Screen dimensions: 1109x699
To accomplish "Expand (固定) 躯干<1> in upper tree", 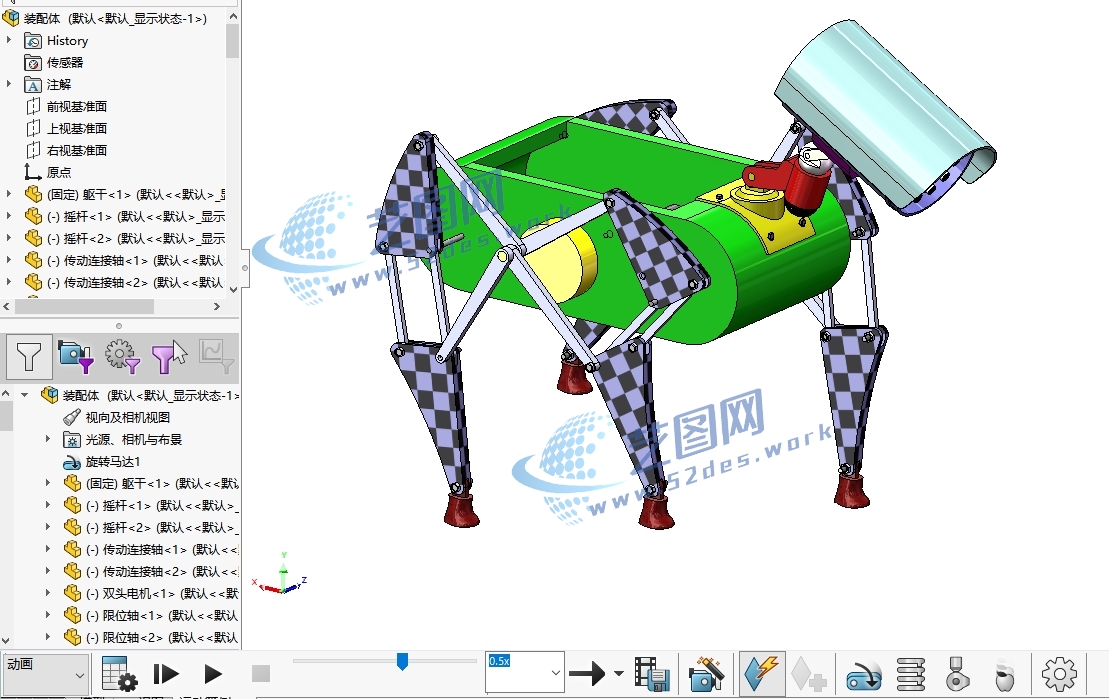I will click(x=8, y=194).
